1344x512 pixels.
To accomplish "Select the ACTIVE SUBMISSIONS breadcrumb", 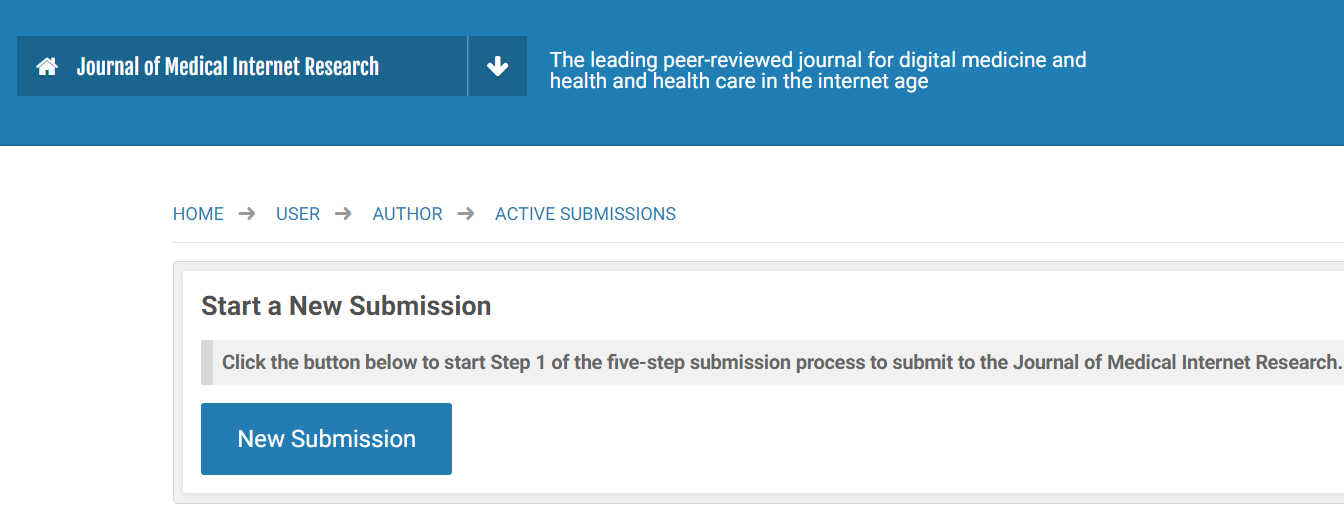I will (585, 214).
